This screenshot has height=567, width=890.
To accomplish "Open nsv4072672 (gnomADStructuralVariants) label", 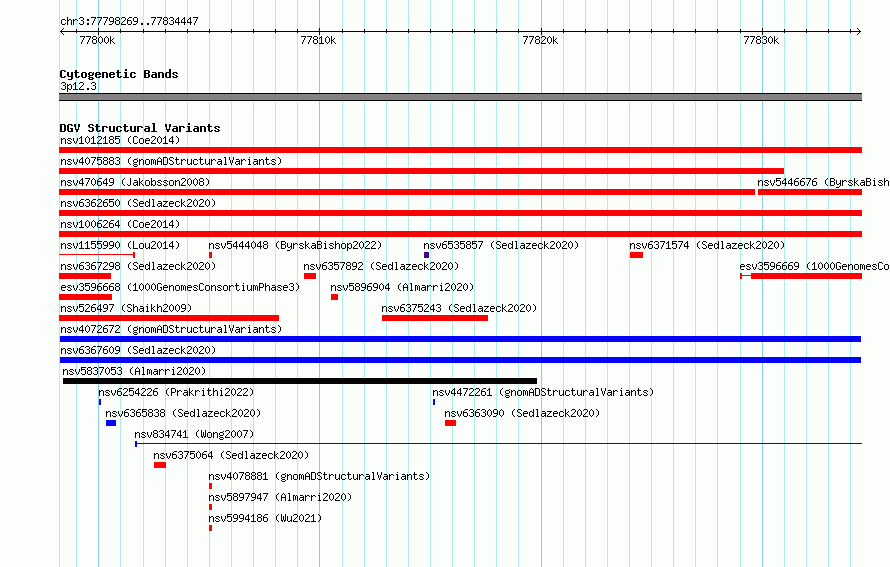I will coord(171,329).
